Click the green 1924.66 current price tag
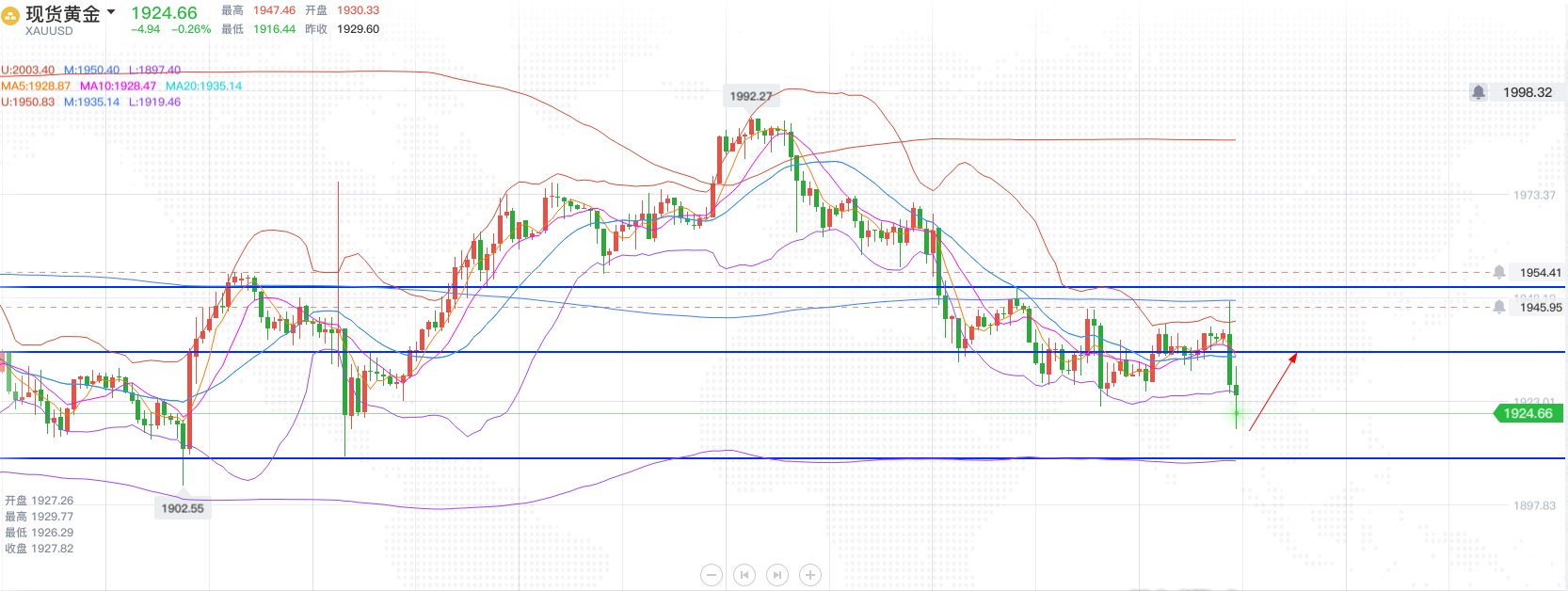 pyautogui.click(x=1528, y=413)
